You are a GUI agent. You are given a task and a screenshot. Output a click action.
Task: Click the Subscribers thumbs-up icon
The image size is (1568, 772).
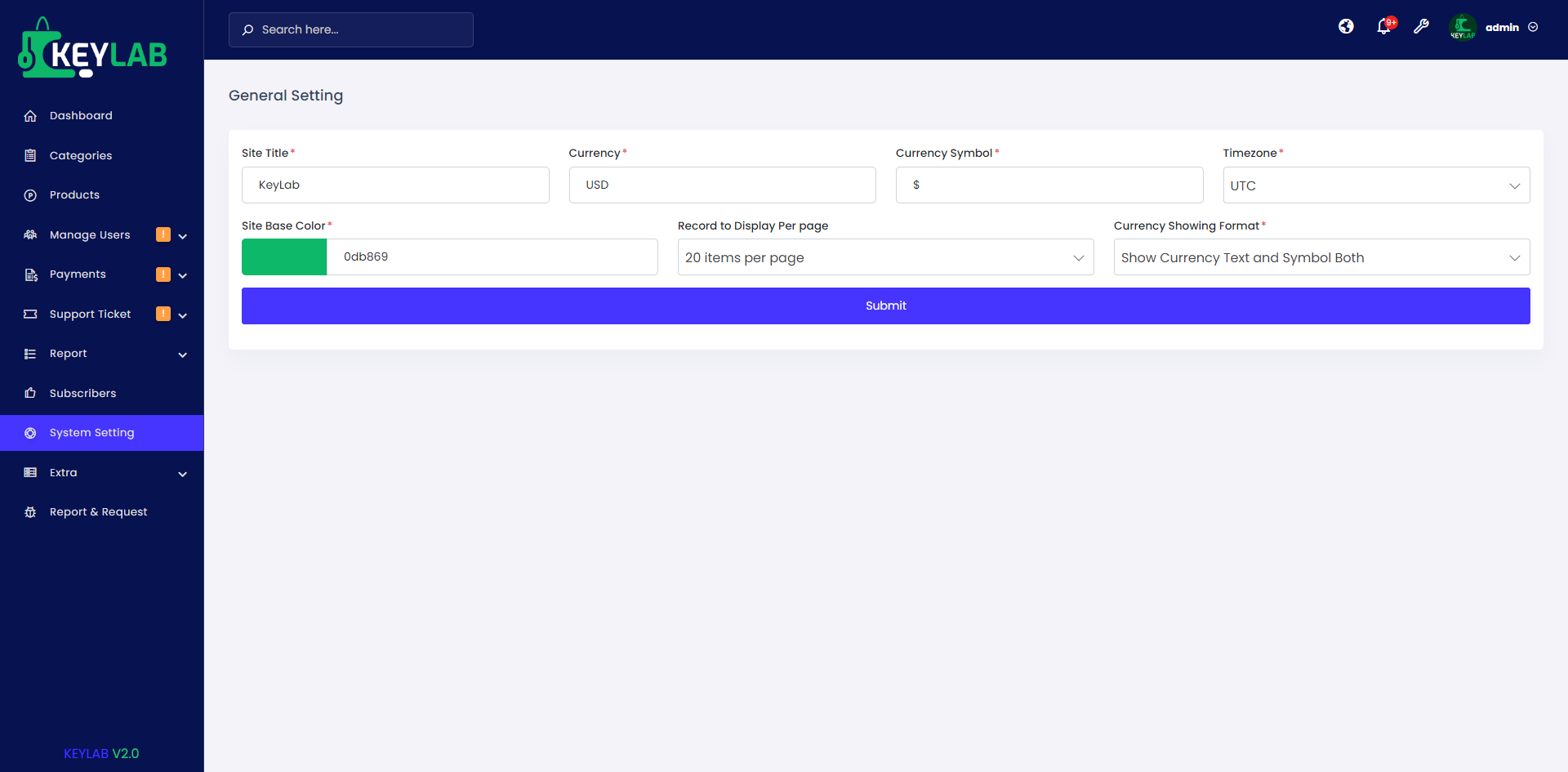pyautogui.click(x=30, y=393)
